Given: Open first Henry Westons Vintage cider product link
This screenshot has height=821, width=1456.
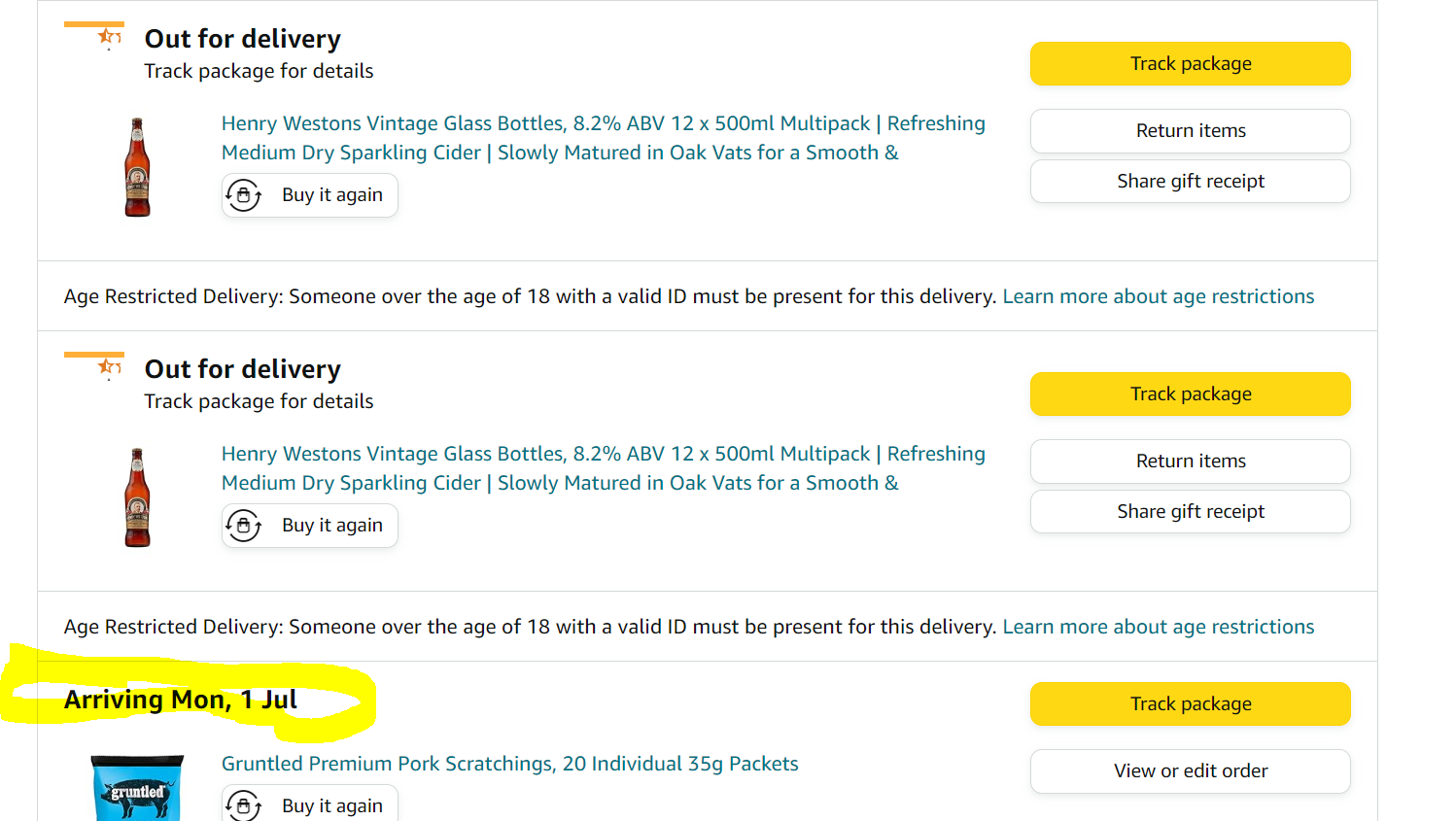Looking at the screenshot, I should pos(604,138).
